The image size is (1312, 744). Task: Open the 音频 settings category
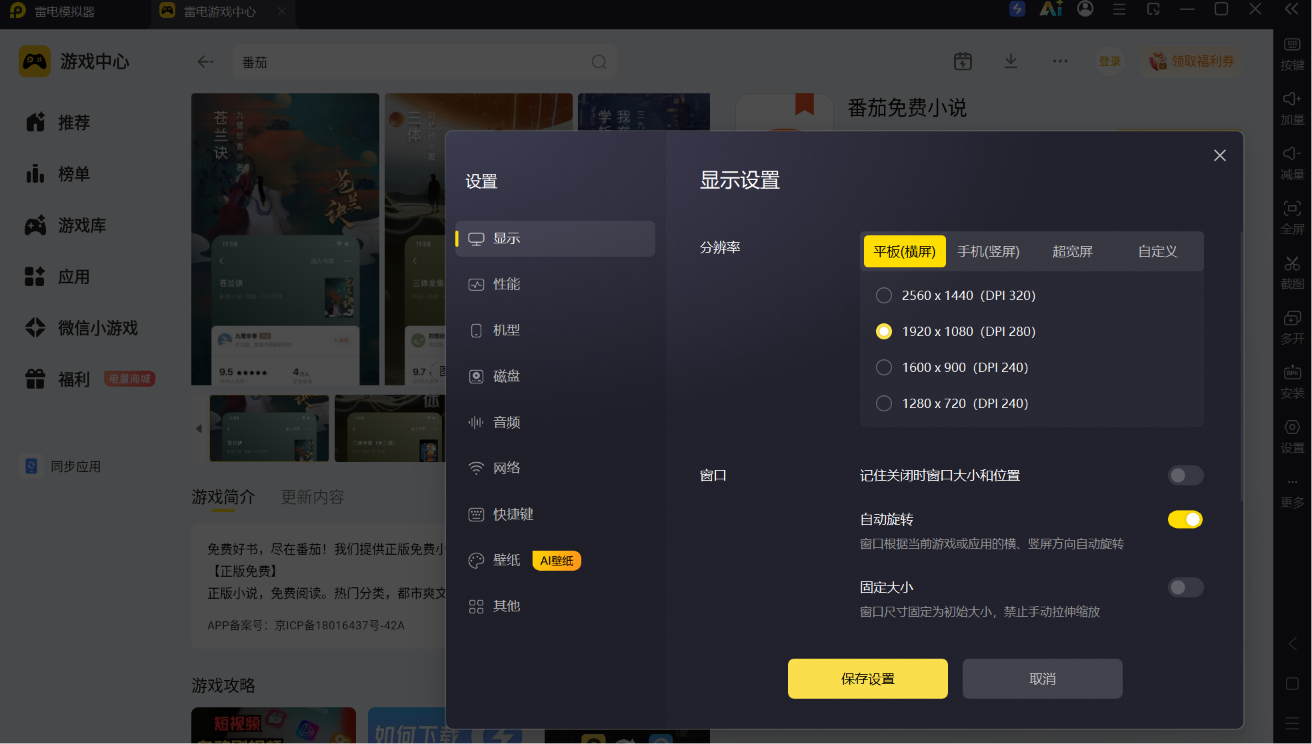pos(555,422)
